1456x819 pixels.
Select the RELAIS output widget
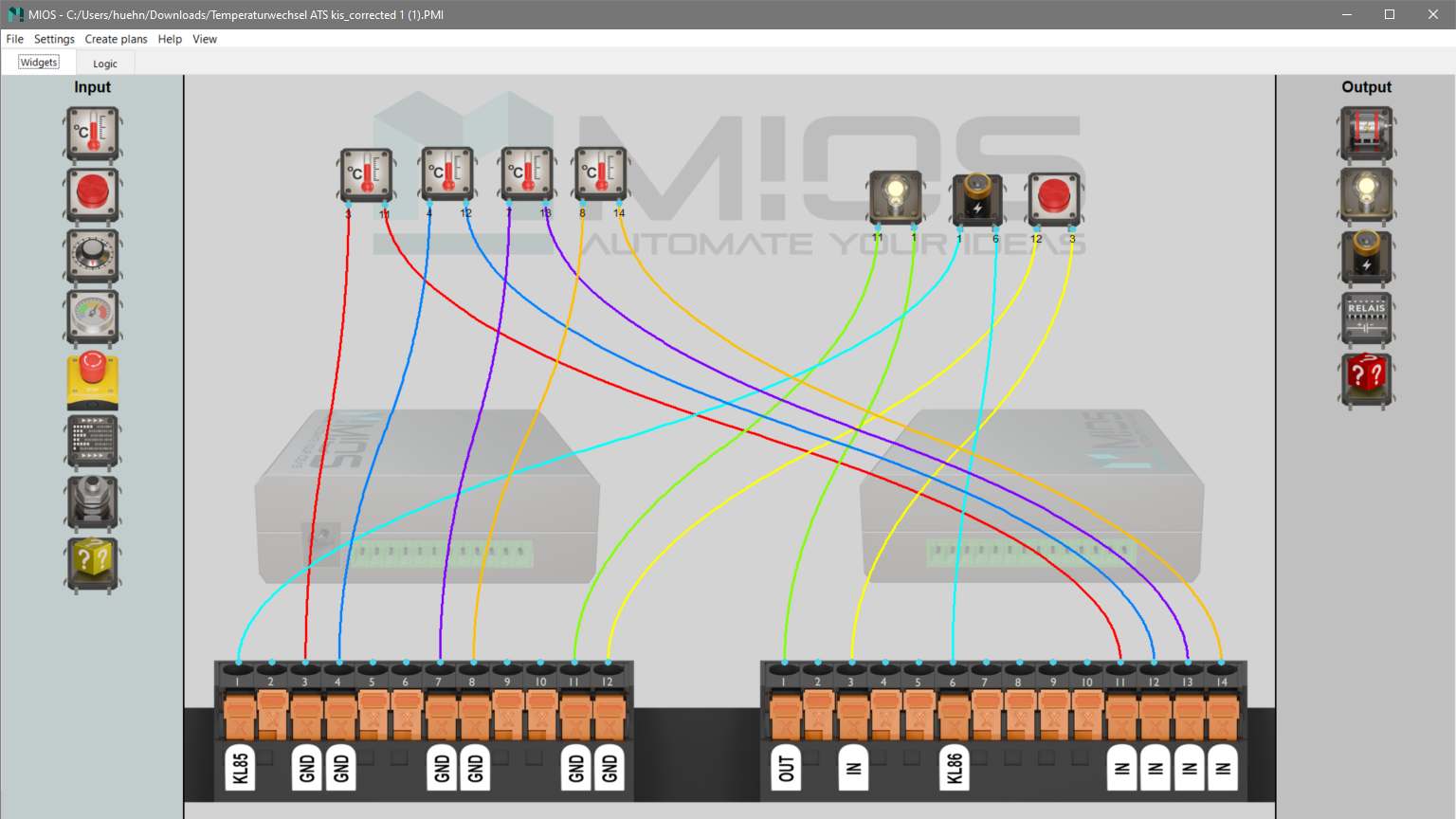1366,318
